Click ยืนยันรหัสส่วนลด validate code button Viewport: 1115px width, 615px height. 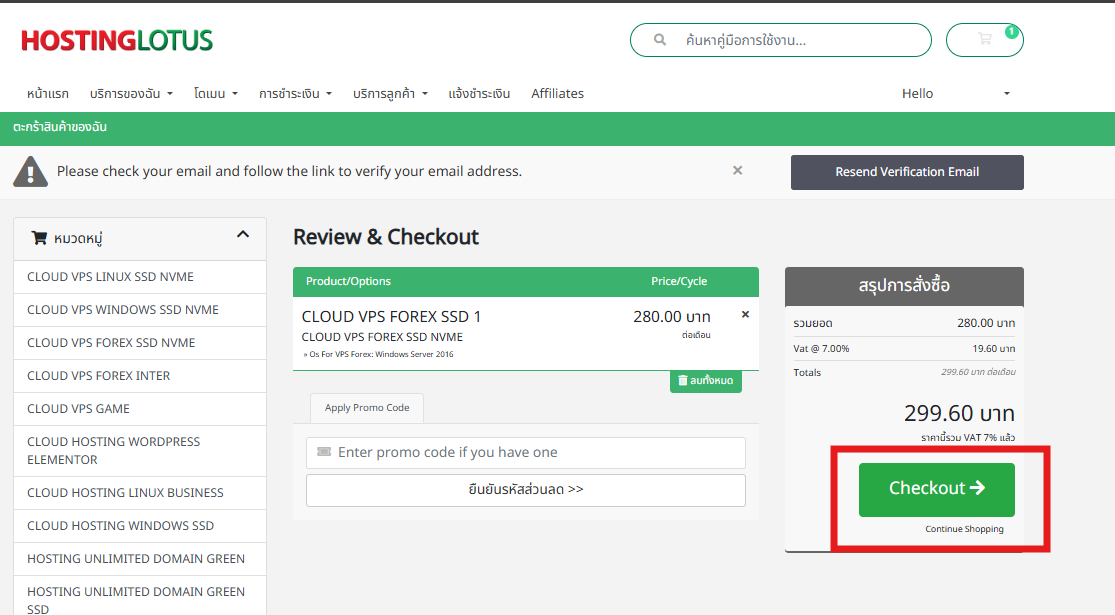(526, 490)
